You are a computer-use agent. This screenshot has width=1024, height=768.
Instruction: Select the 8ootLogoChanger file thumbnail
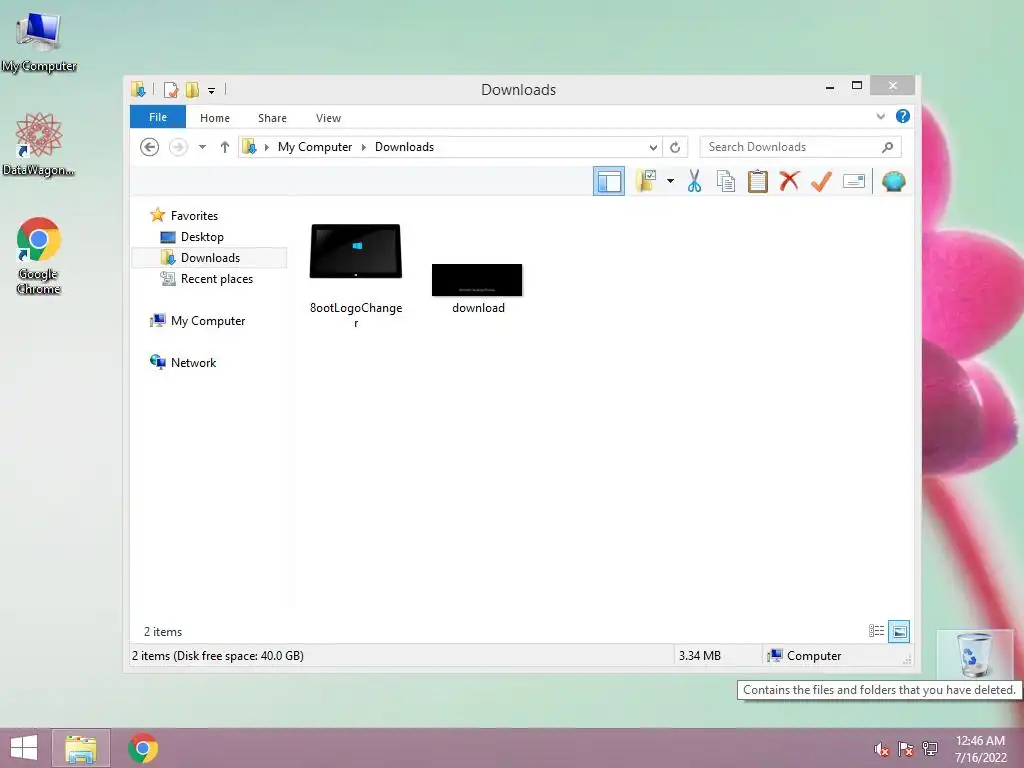[356, 251]
